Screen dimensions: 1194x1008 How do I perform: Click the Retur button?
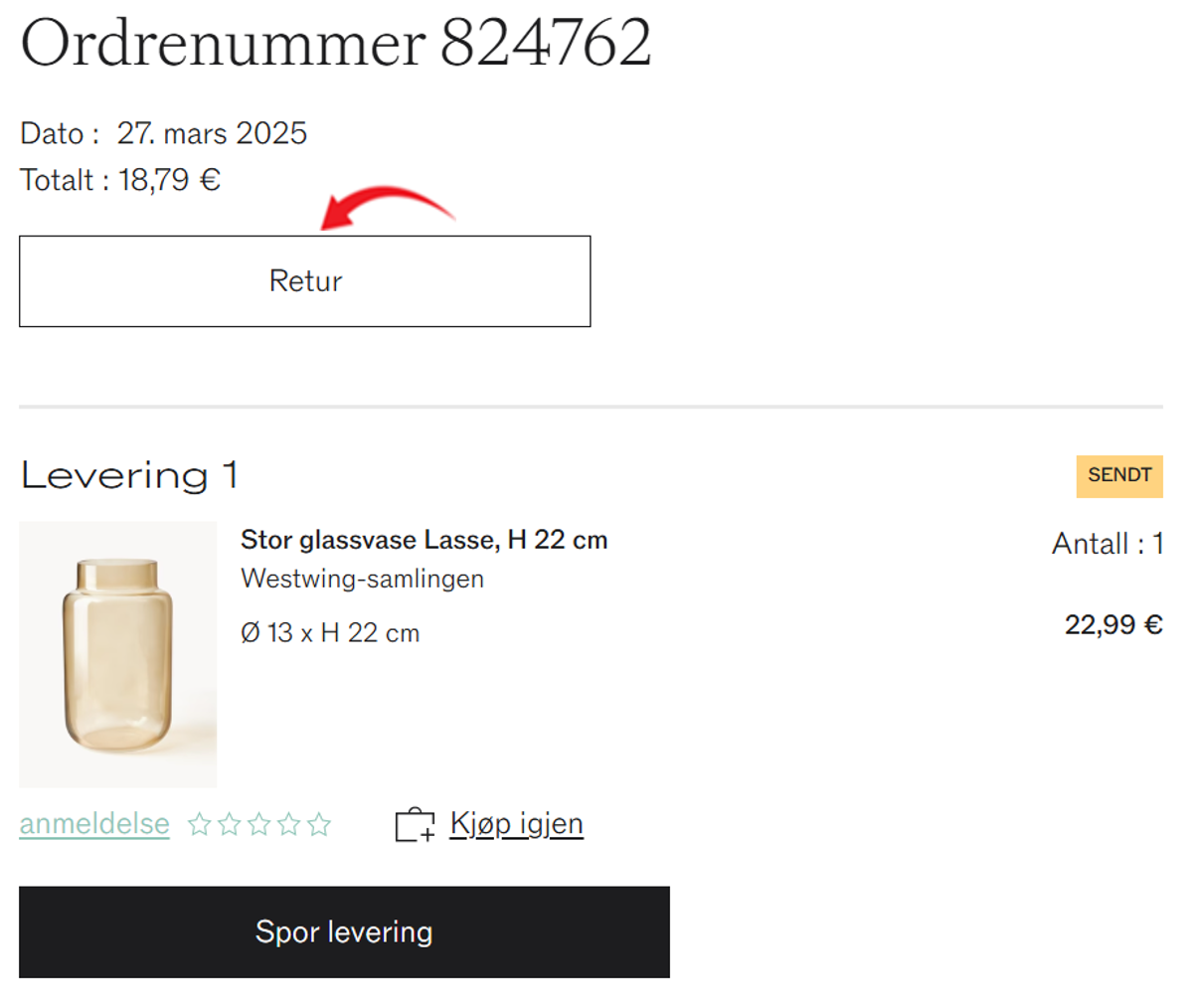[304, 281]
